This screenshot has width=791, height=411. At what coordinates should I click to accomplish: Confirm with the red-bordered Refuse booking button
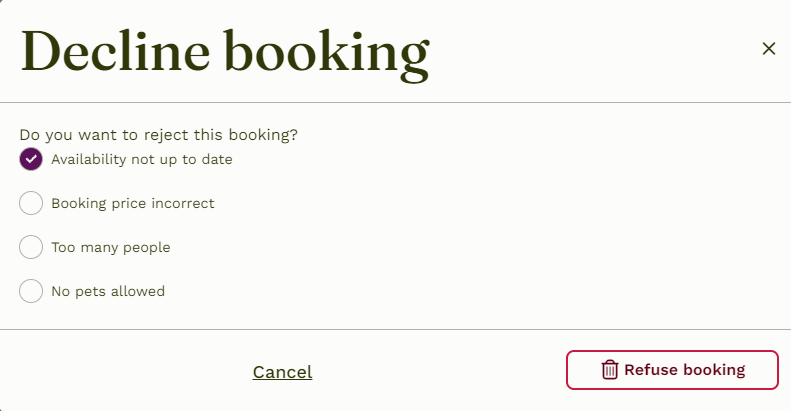click(x=672, y=370)
